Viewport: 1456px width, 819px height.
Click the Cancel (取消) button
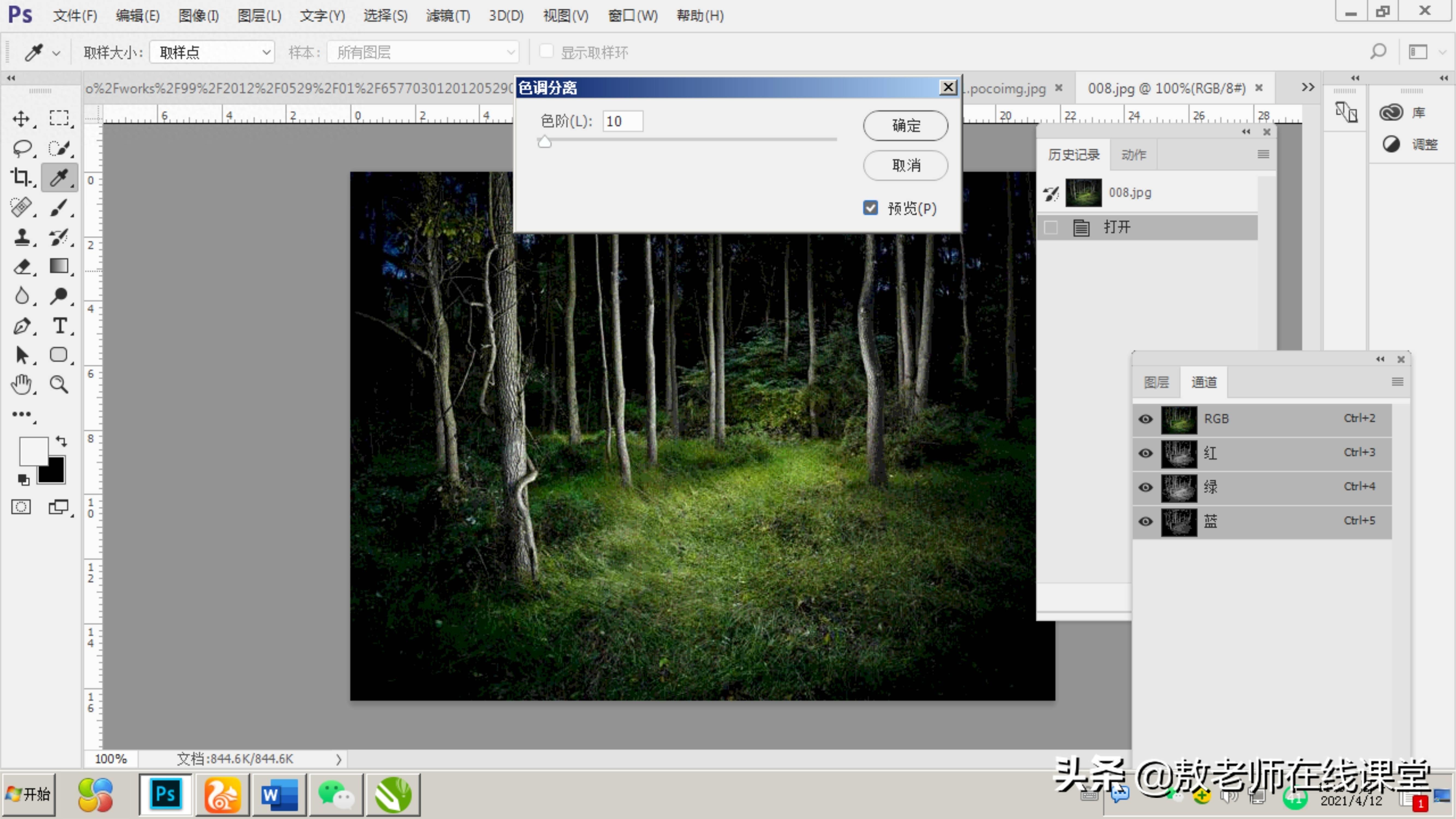(905, 166)
